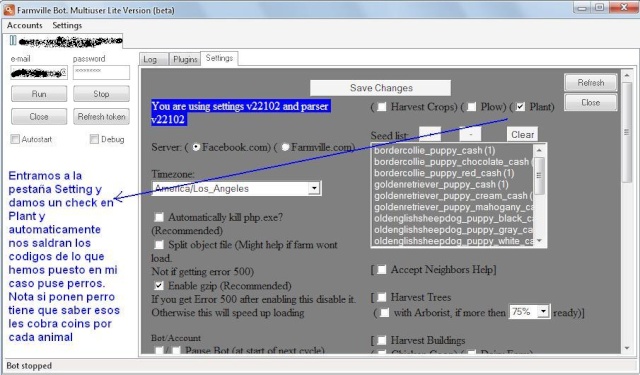Select oldenglishsheepdog_puppy_black entry
Image resolution: width=640 pixels, height=375 pixels.
(453, 219)
